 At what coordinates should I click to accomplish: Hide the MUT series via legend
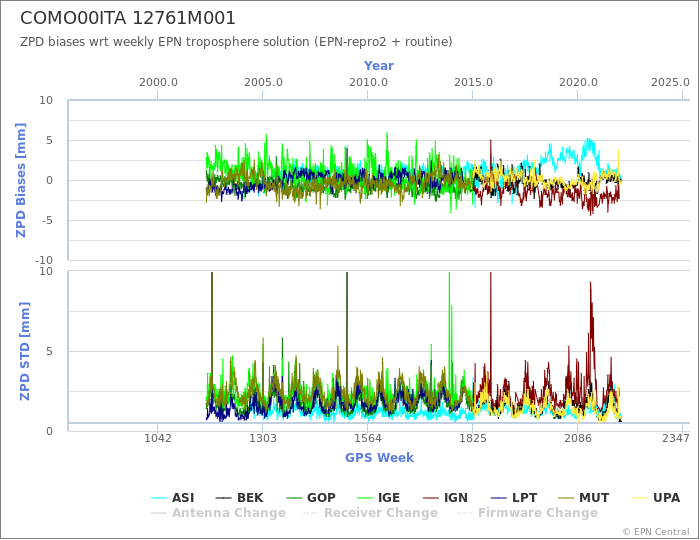click(x=584, y=498)
